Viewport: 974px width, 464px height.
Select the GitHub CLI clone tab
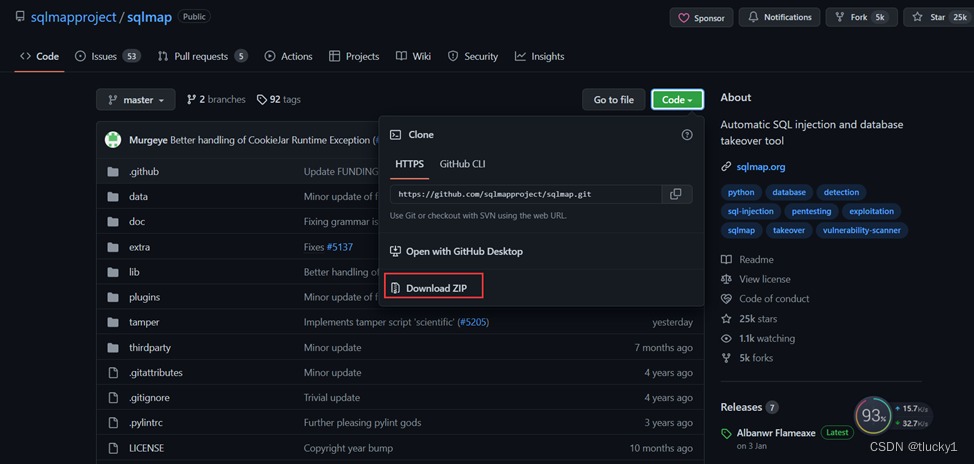tap(463, 164)
